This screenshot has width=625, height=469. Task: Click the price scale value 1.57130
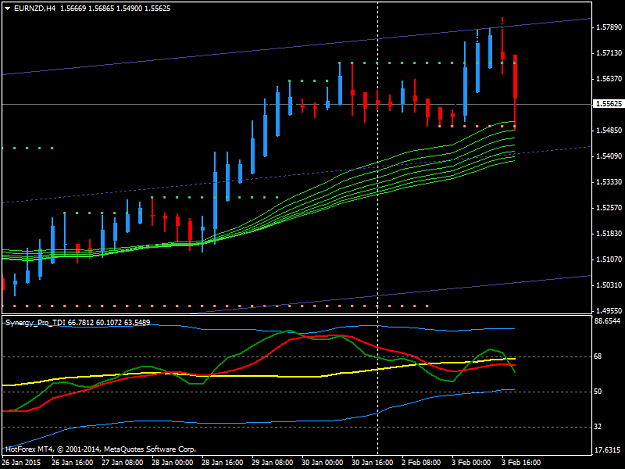(x=609, y=53)
